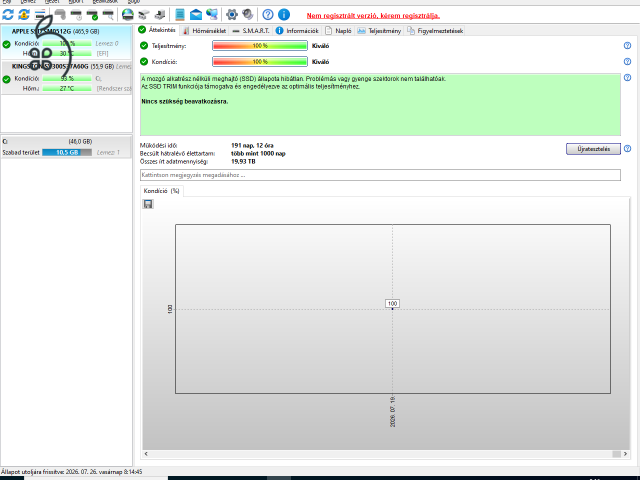Click the blue info circle toolbar icon
Screen dimensions: 640x480
pos(284,15)
